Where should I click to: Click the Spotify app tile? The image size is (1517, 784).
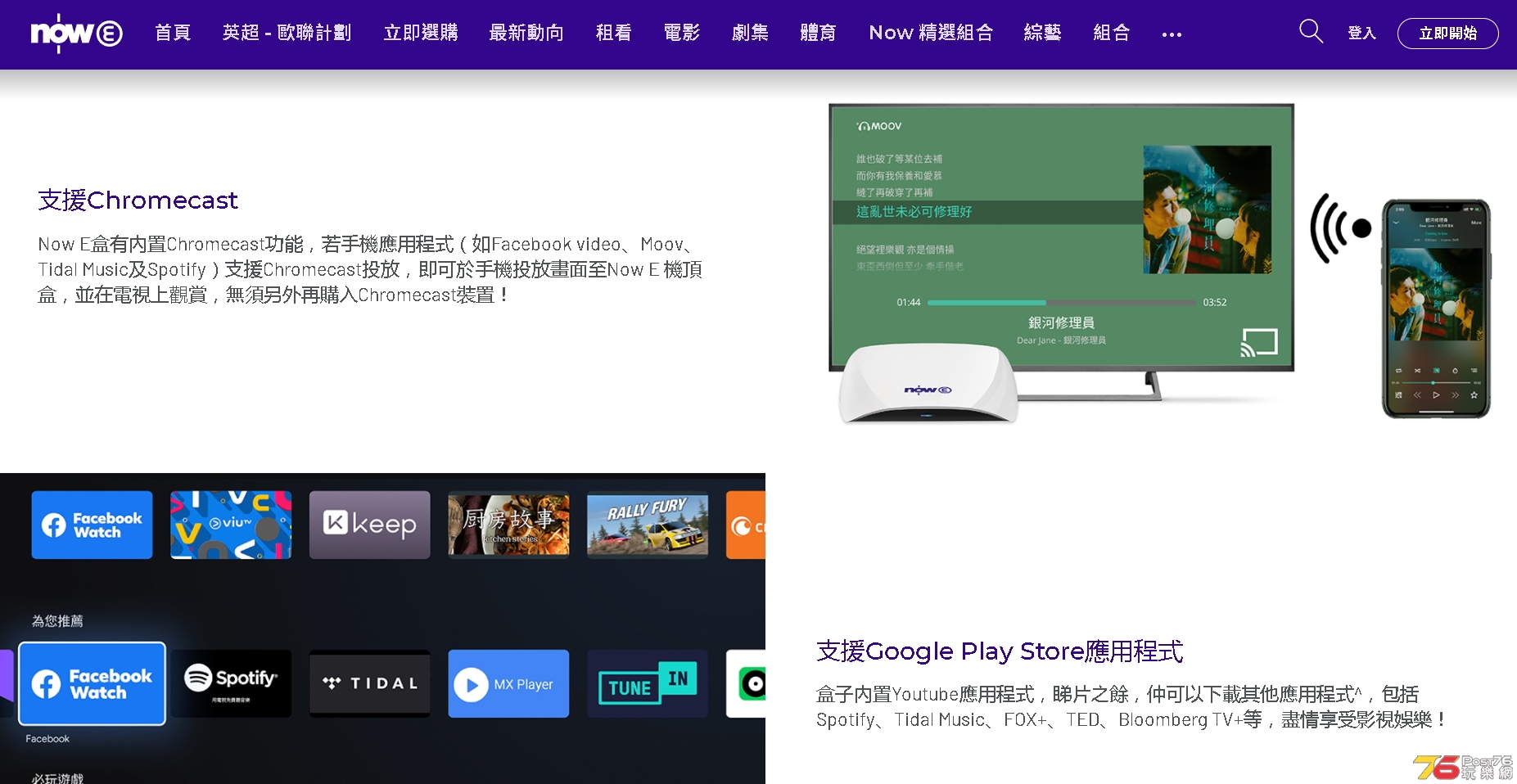231,683
